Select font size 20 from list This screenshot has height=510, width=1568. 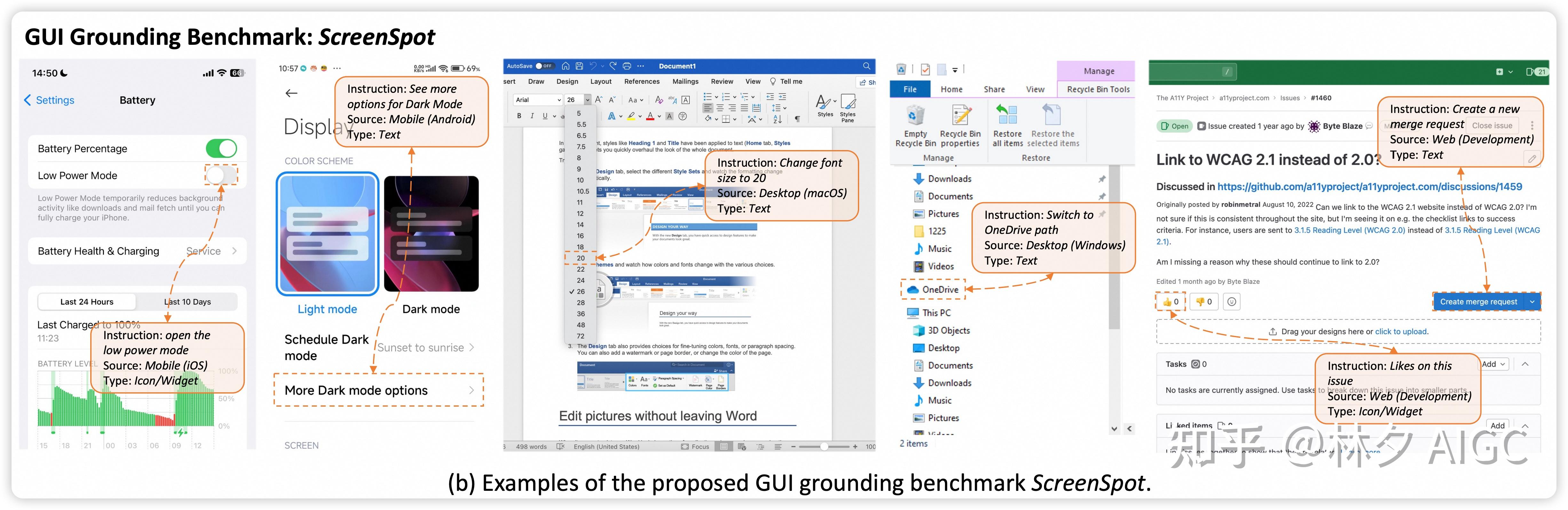point(581,258)
